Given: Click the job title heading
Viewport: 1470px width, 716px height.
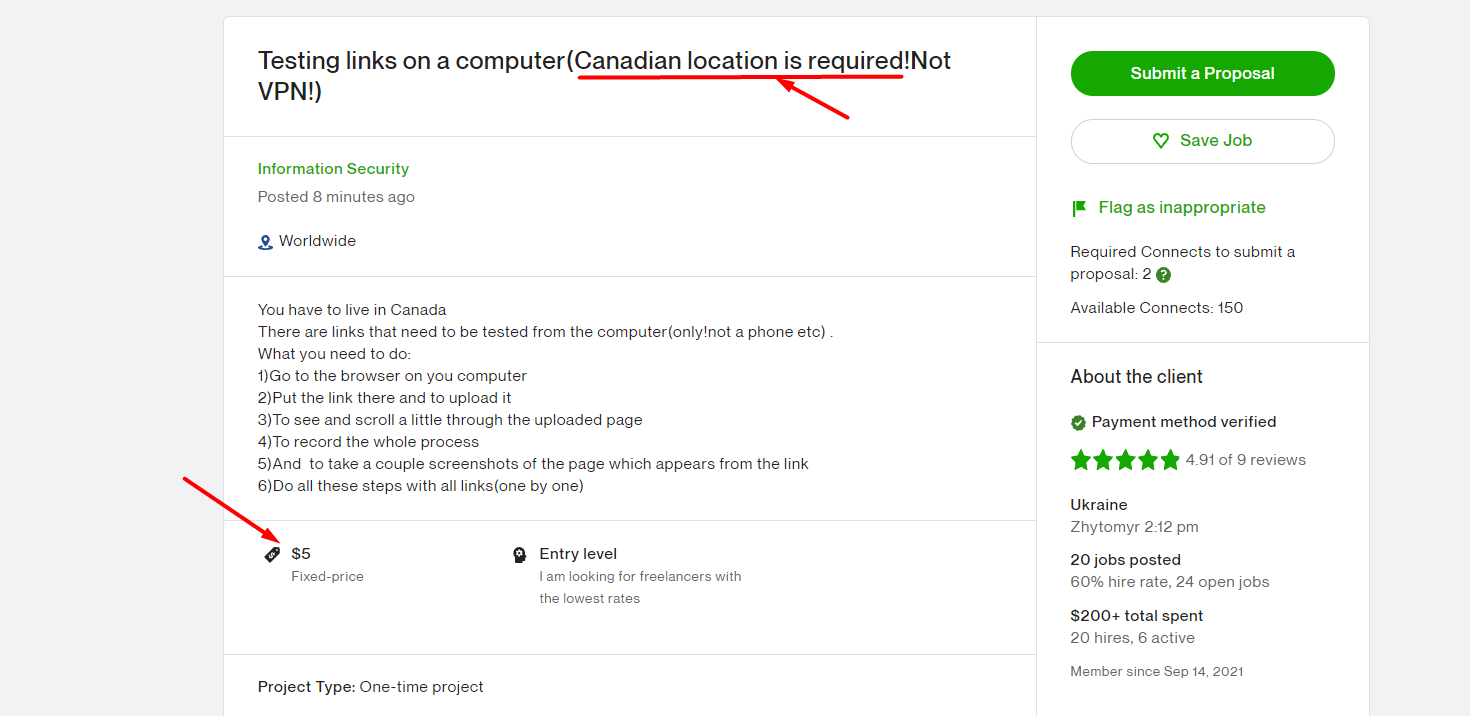Looking at the screenshot, I should 604,75.
